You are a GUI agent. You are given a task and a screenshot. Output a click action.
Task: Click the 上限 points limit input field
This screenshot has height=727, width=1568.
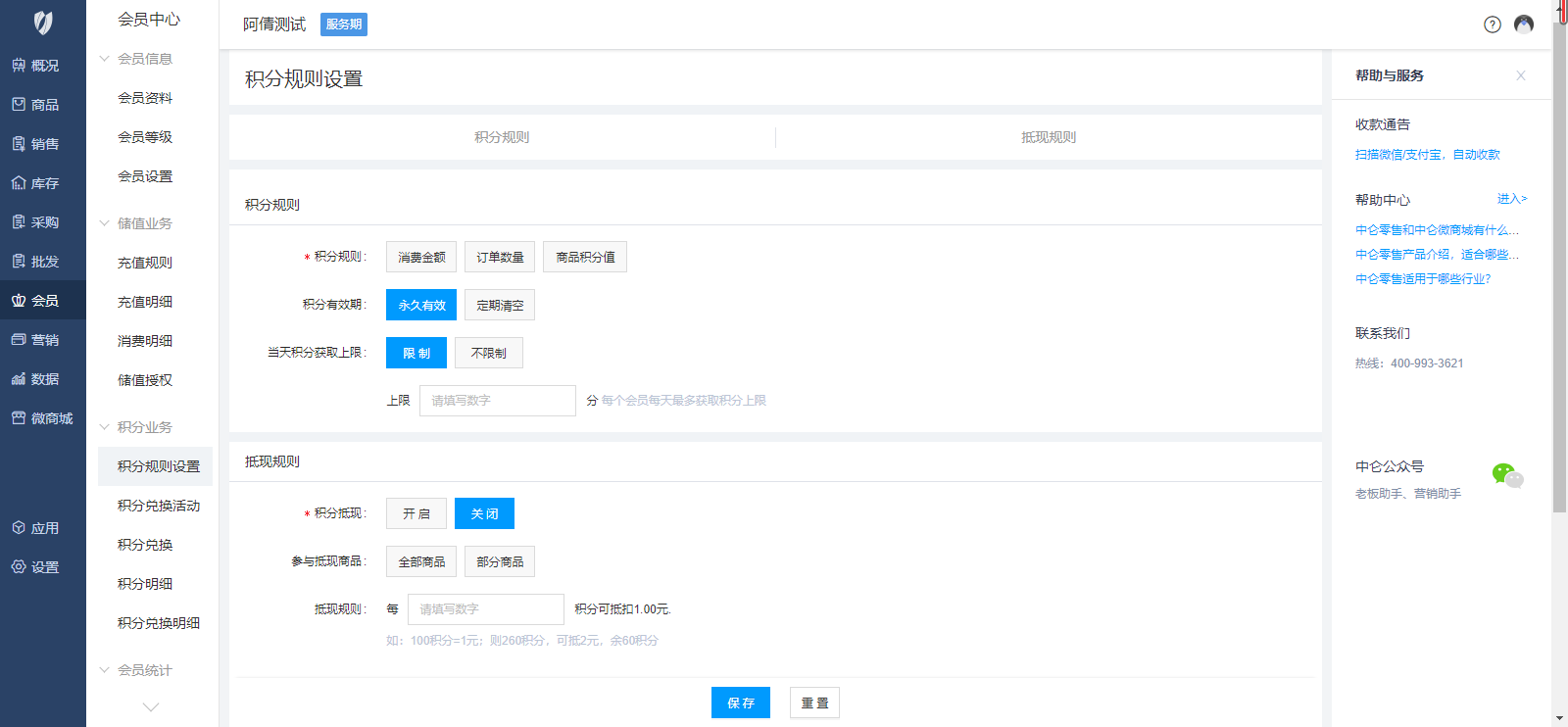point(497,401)
